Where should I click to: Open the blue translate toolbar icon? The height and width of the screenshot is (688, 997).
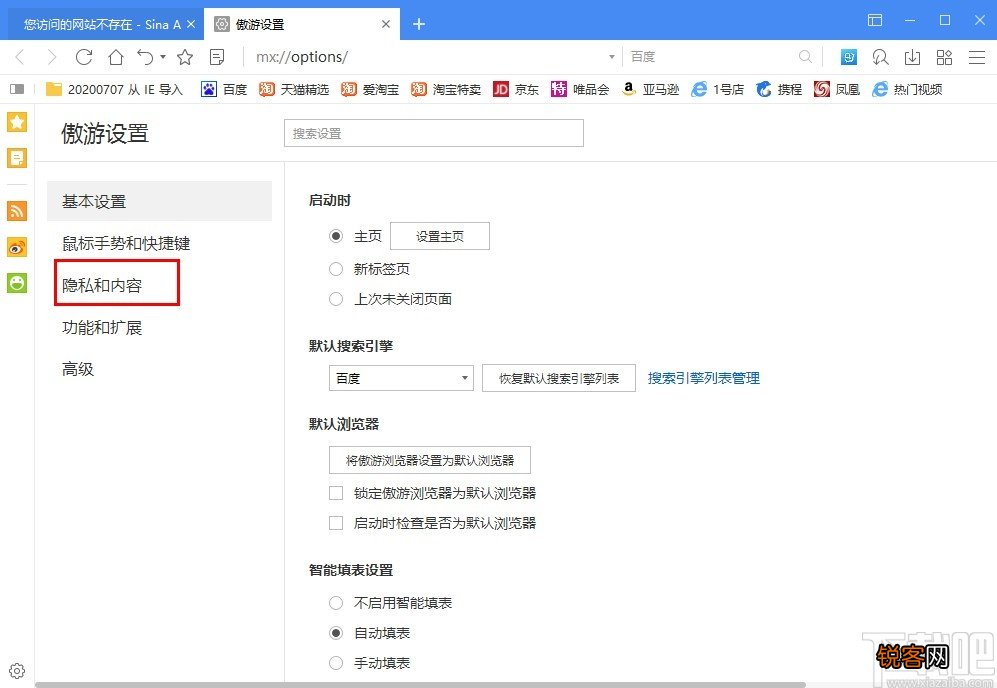[848, 57]
